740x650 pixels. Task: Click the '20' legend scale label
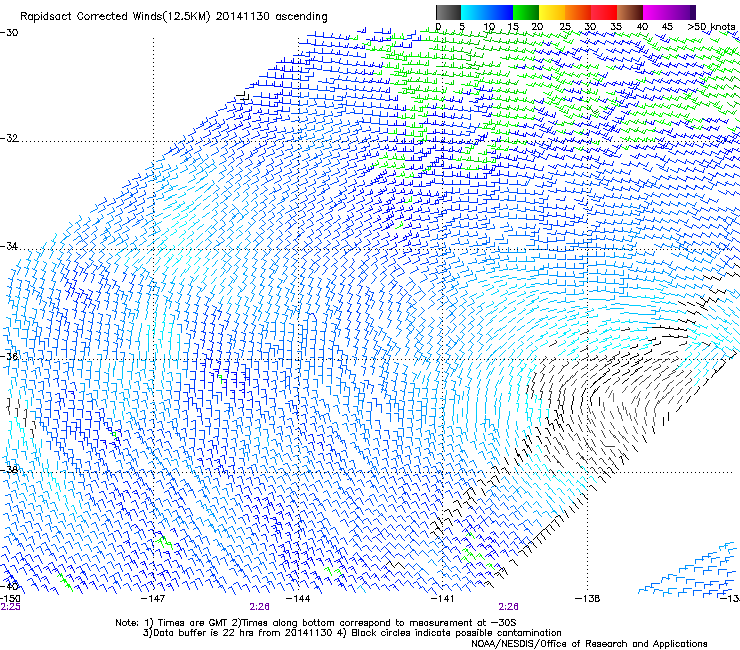coord(537,27)
